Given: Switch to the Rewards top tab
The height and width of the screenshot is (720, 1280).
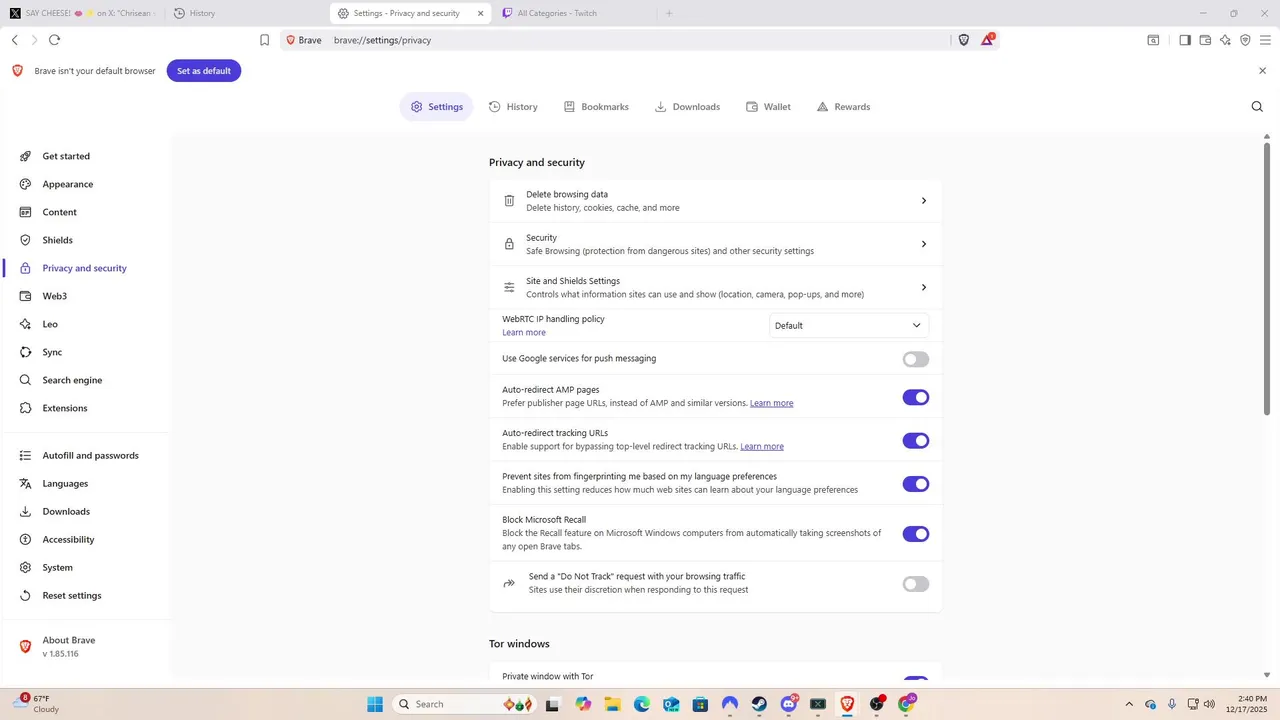Looking at the screenshot, I should coord(843,106).
